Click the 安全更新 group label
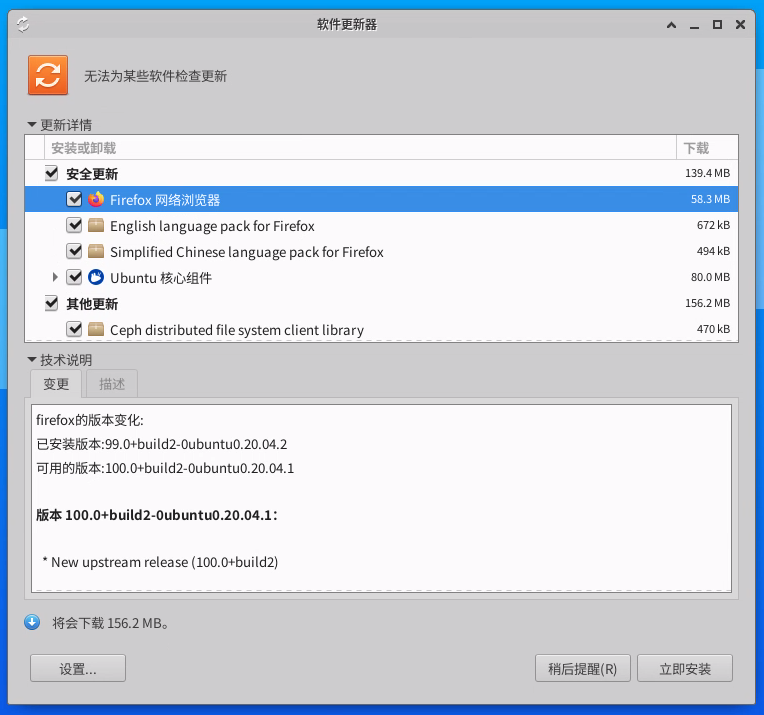 coord(92,174)
